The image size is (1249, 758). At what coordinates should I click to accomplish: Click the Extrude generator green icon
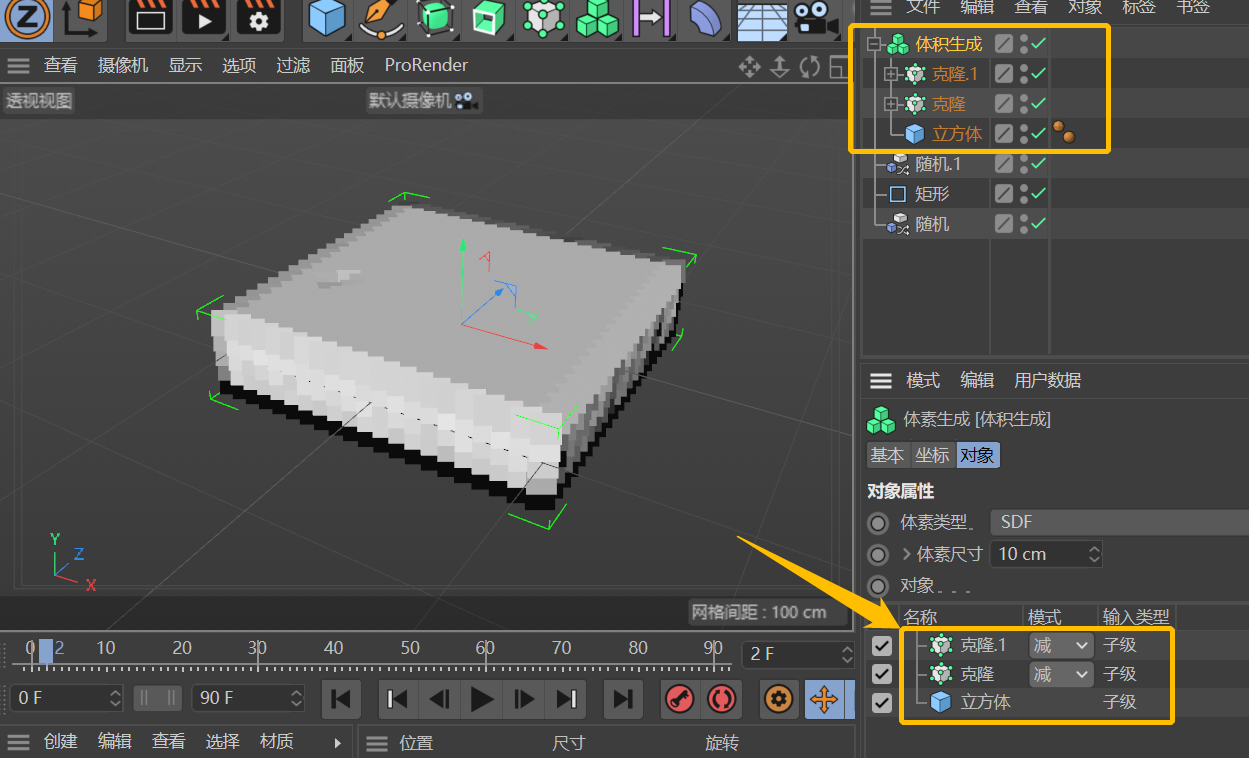coord(489,18)
